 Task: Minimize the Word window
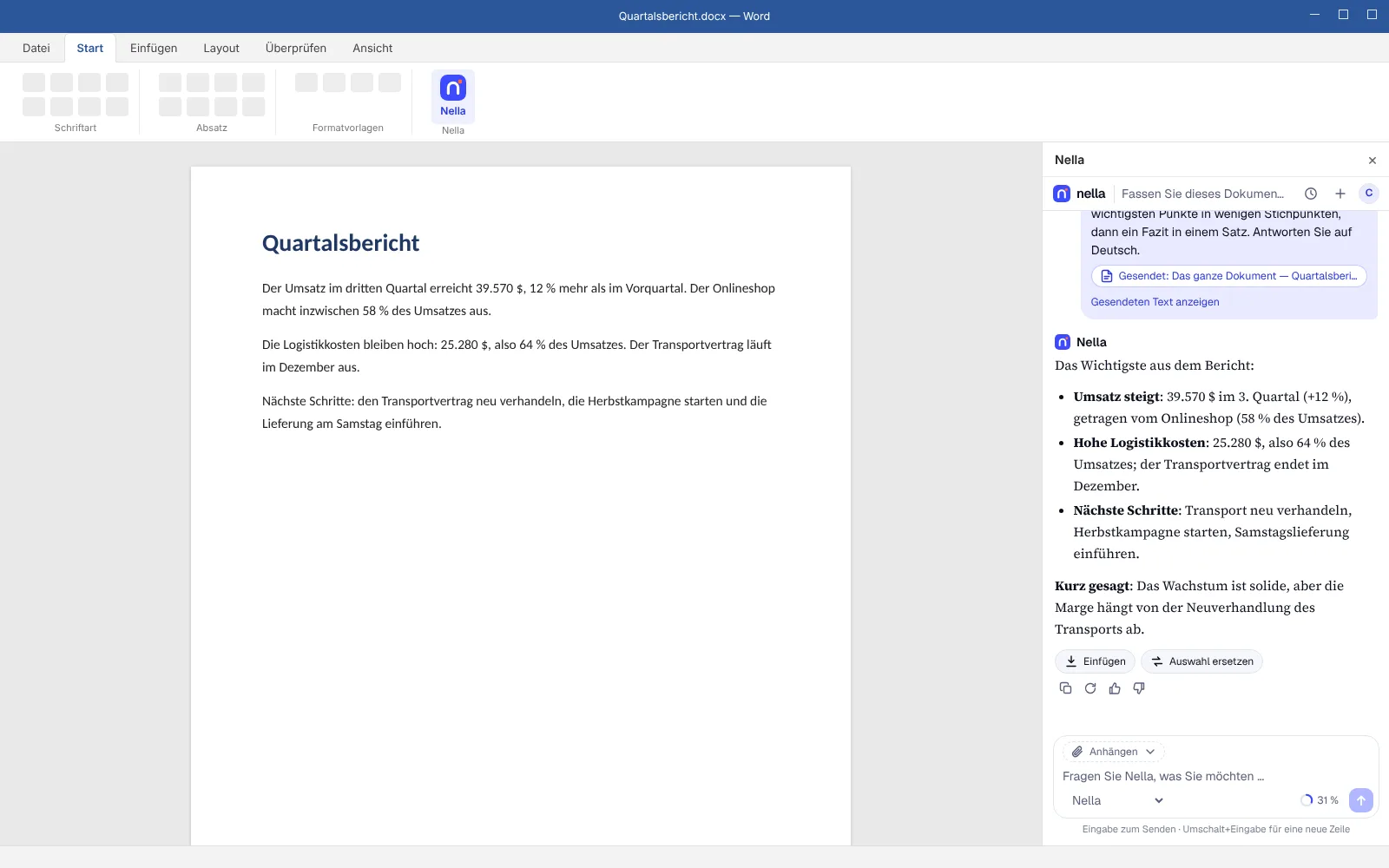pos(1315,15)
